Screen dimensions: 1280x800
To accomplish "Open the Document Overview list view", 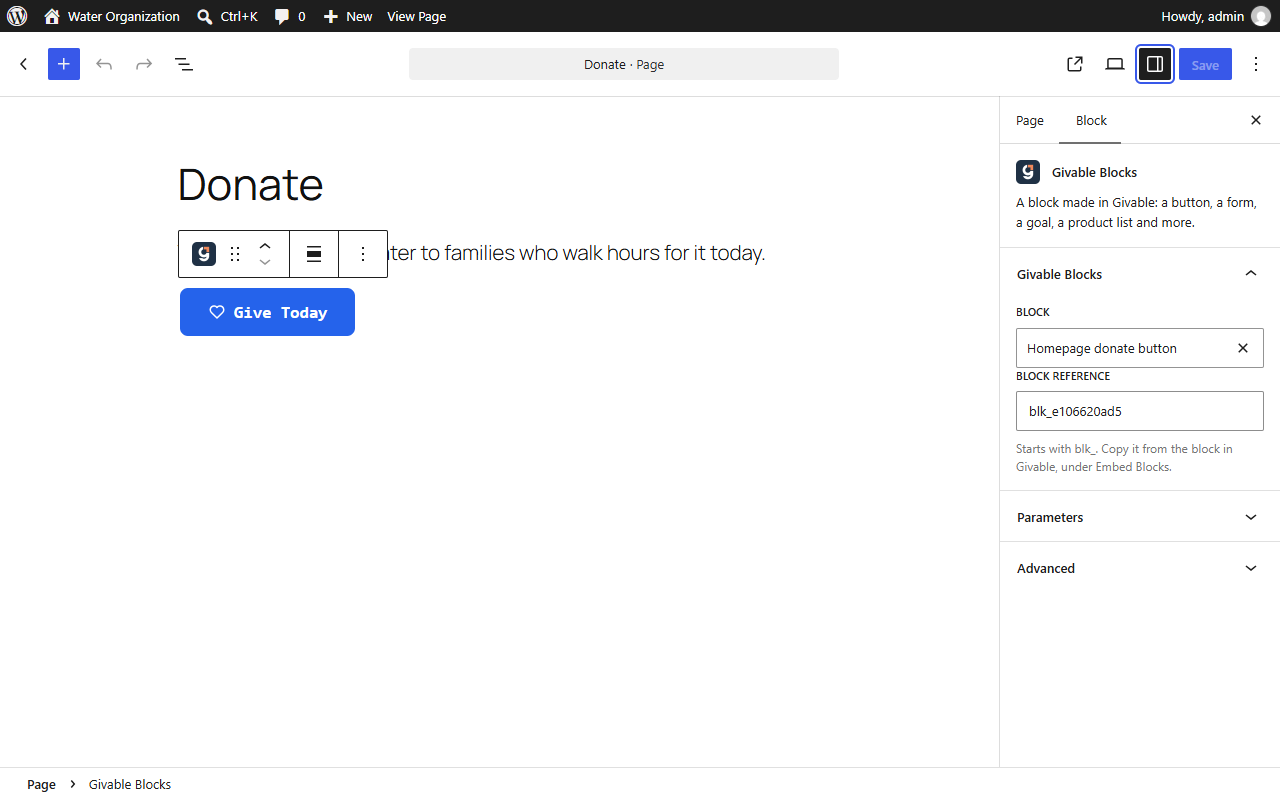I will [x=184, y=64].
